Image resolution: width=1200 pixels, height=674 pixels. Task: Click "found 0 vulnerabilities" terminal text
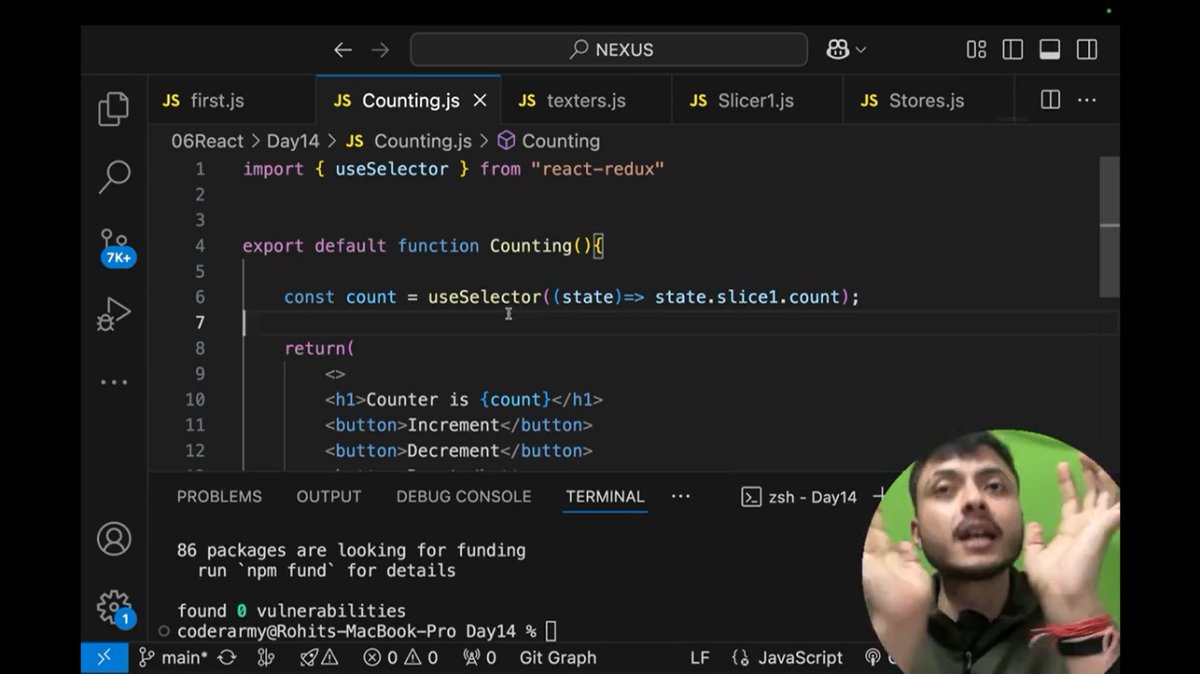[x=291, y=610]
